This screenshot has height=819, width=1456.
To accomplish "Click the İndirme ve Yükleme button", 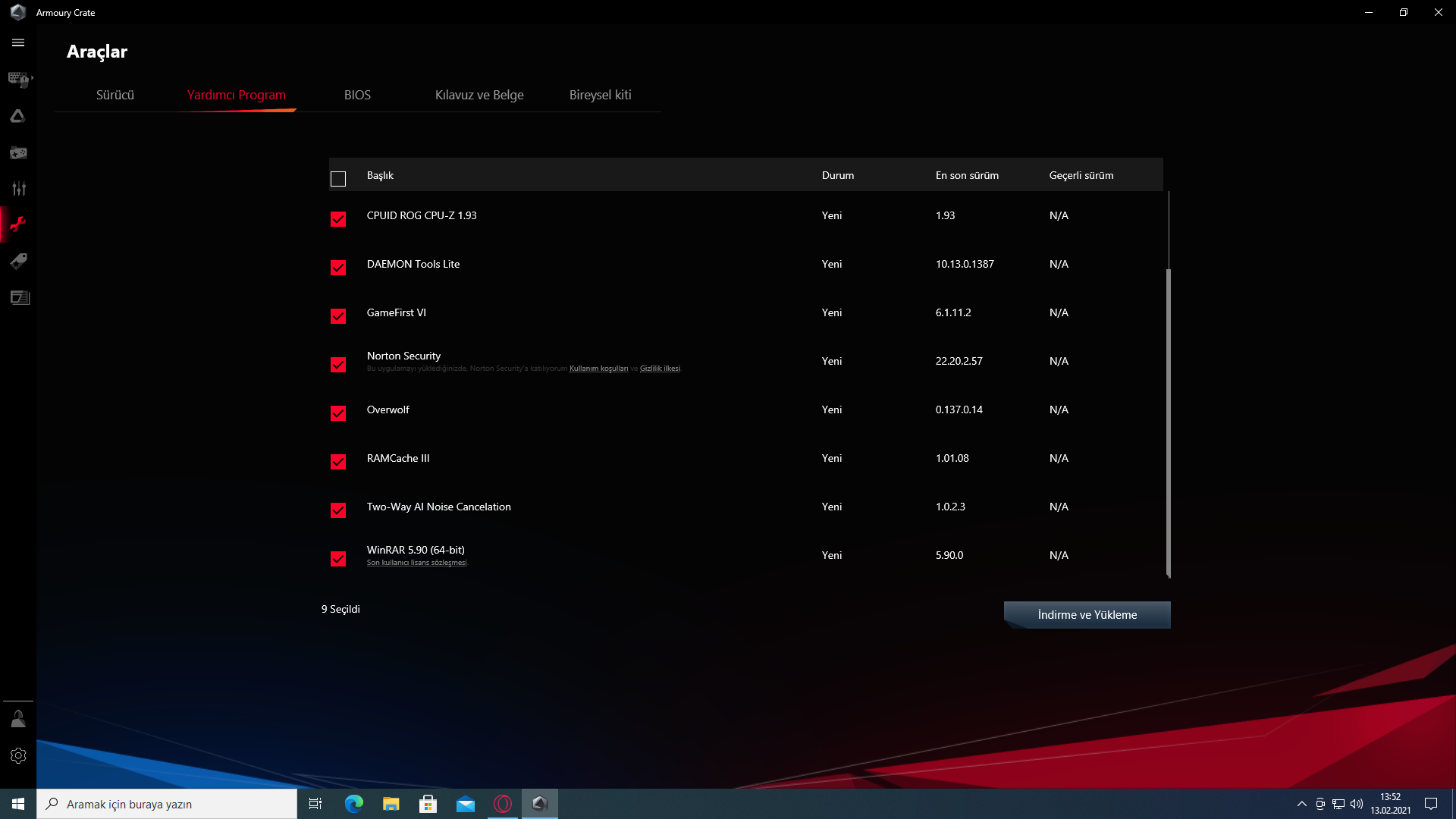I will pyautogui.click(x=1087, y=615).
